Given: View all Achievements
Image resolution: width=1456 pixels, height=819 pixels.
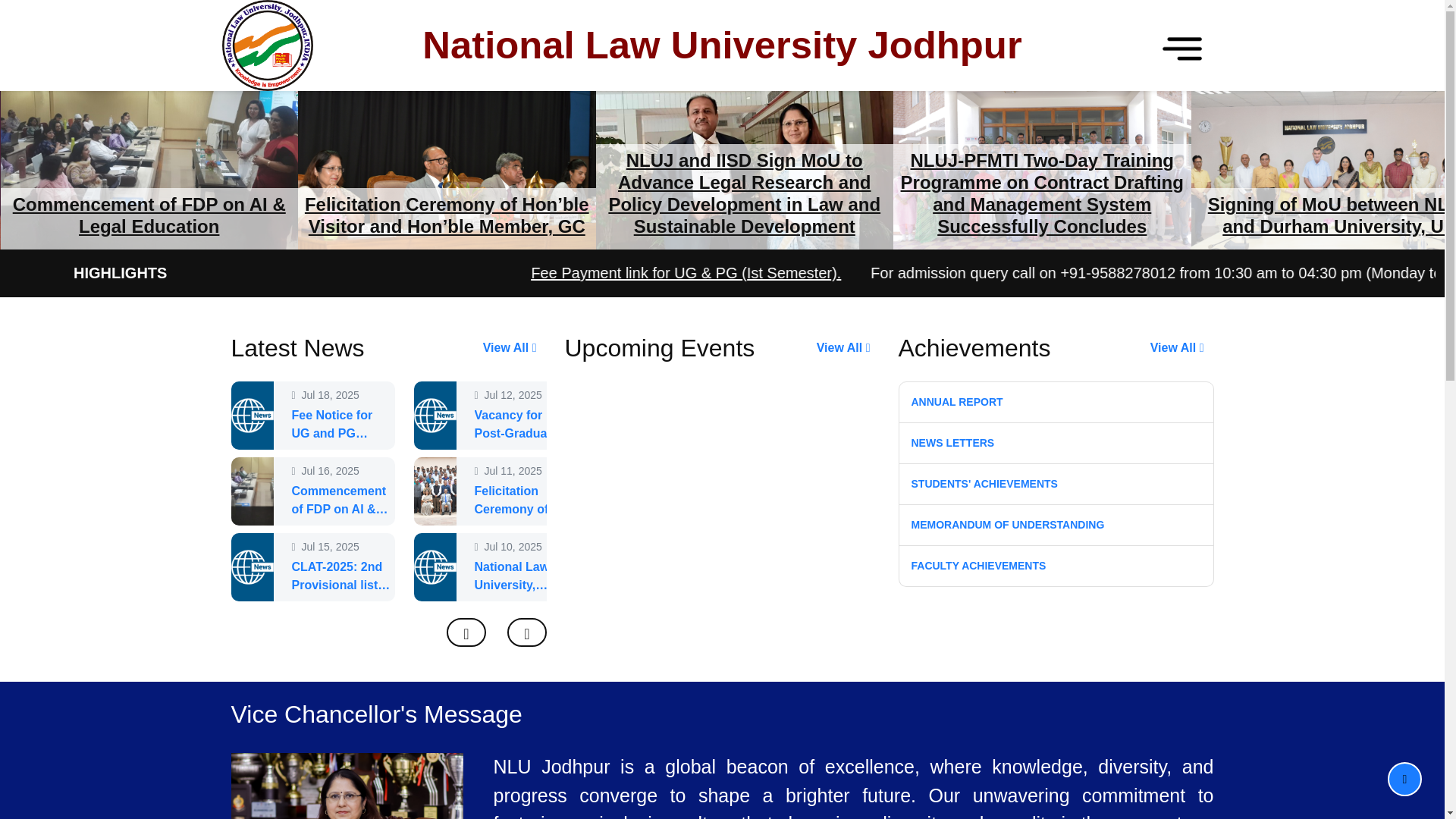Looking at the screenshot, I should pos(1176,348).
